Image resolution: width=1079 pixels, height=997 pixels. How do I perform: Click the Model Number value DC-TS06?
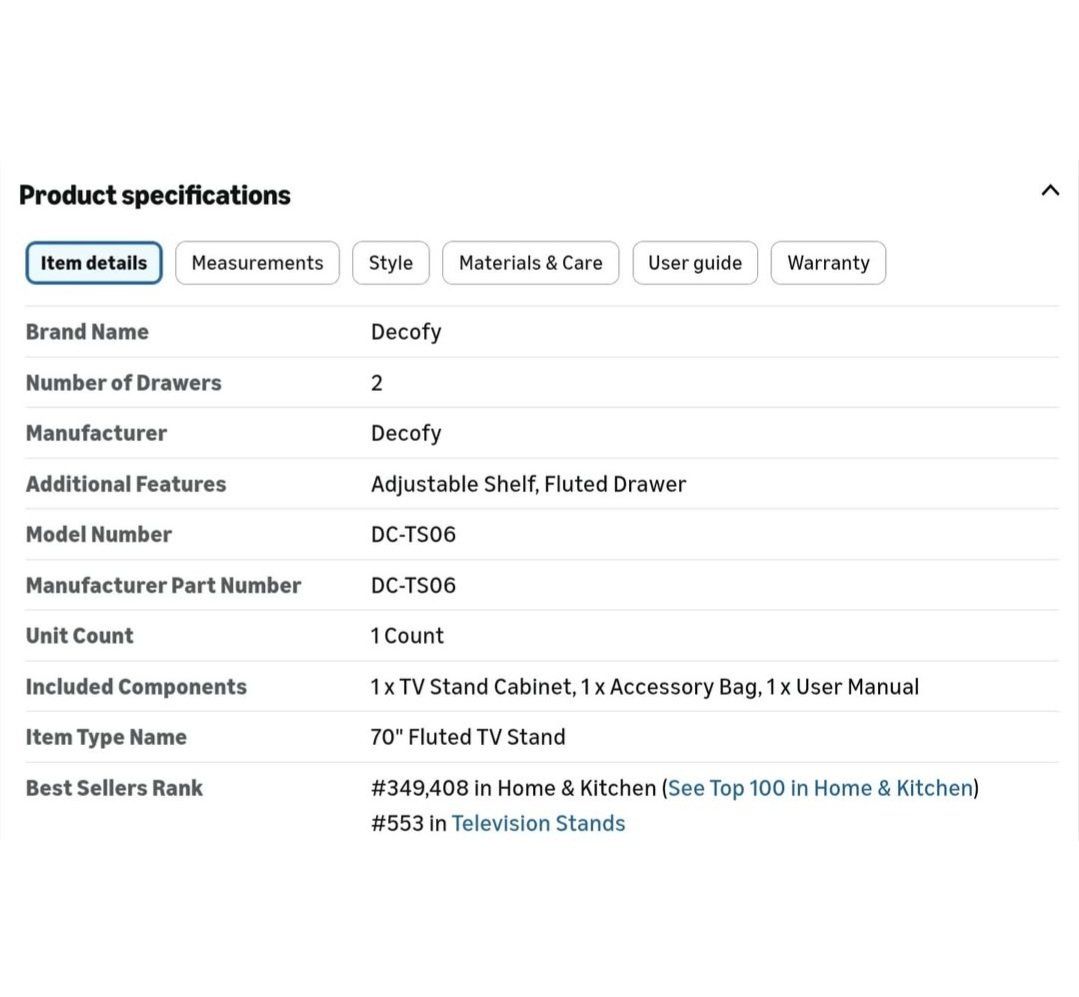(x=414, y=535)
